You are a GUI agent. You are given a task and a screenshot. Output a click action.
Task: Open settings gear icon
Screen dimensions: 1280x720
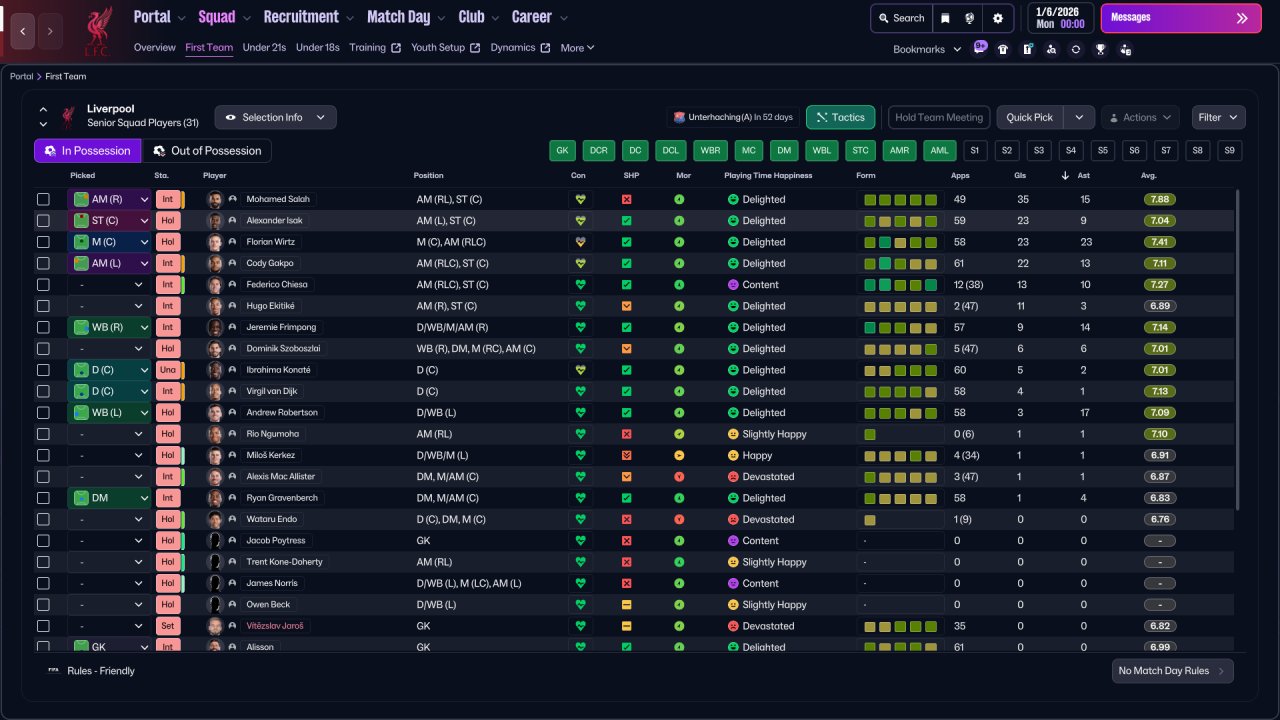998,18
